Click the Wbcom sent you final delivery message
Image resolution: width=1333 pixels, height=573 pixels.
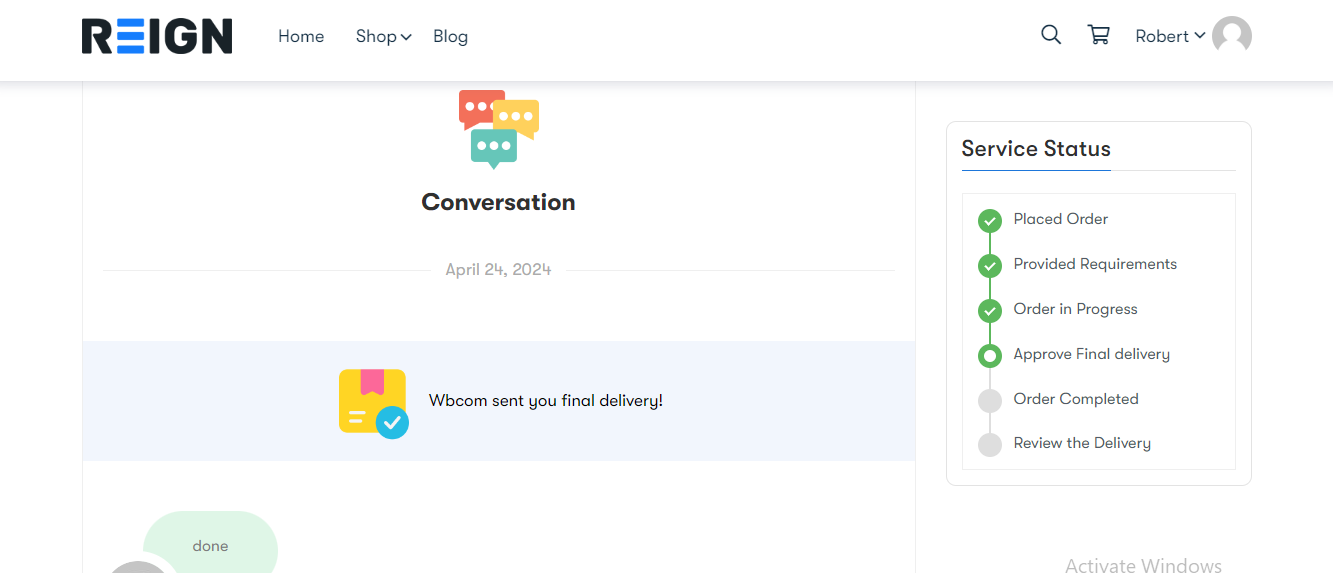click(546, 400)
